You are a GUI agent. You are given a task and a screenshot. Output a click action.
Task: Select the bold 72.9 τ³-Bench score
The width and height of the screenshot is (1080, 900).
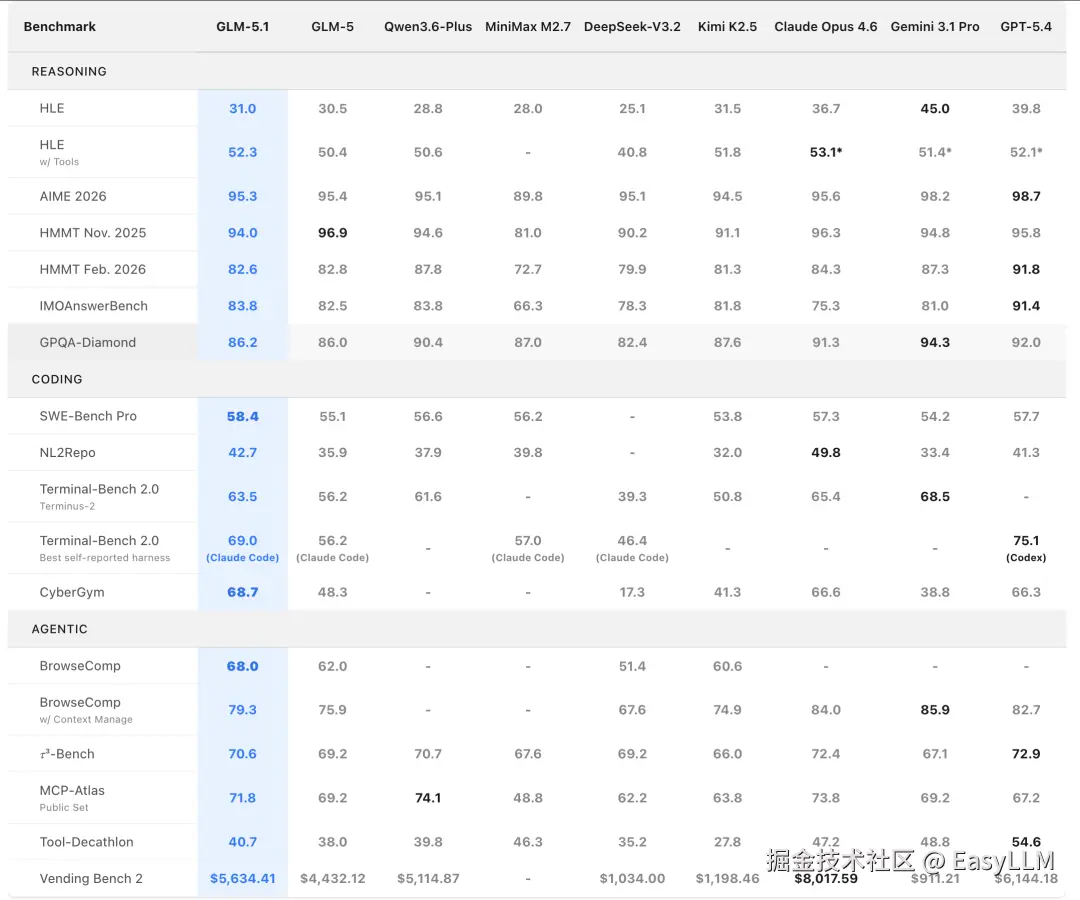(1026, 754)
